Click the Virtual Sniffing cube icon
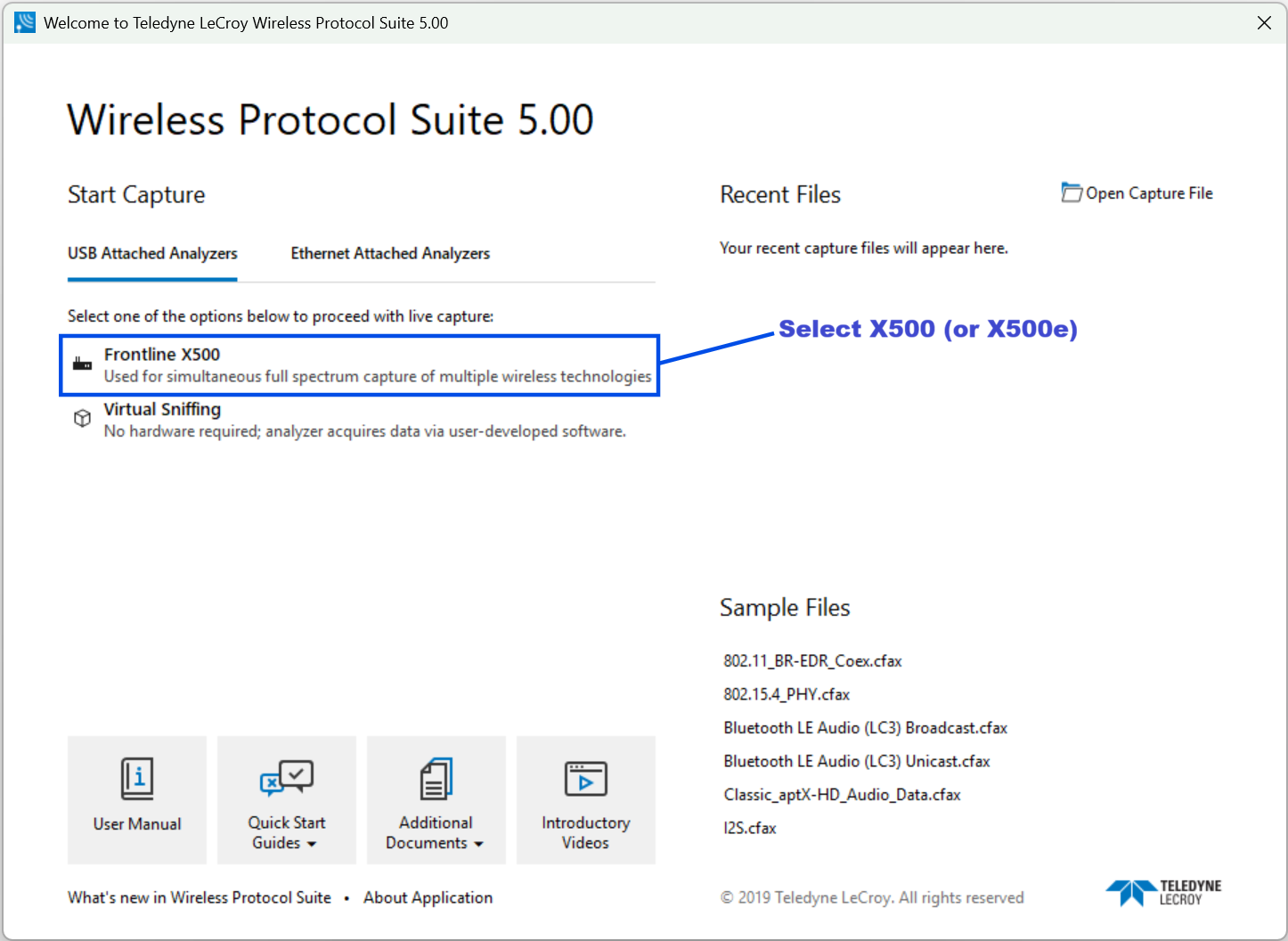The image size is (1288, 941). (x=82, y=418)
